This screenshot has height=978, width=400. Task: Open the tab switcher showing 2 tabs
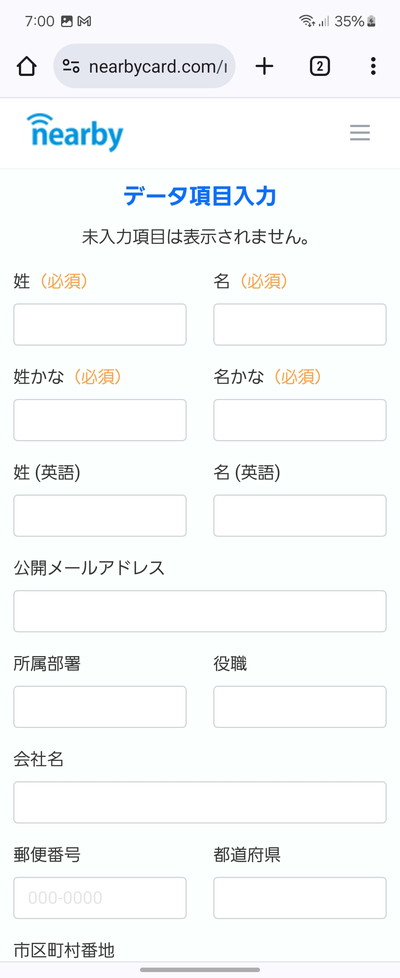click(320, 66)
